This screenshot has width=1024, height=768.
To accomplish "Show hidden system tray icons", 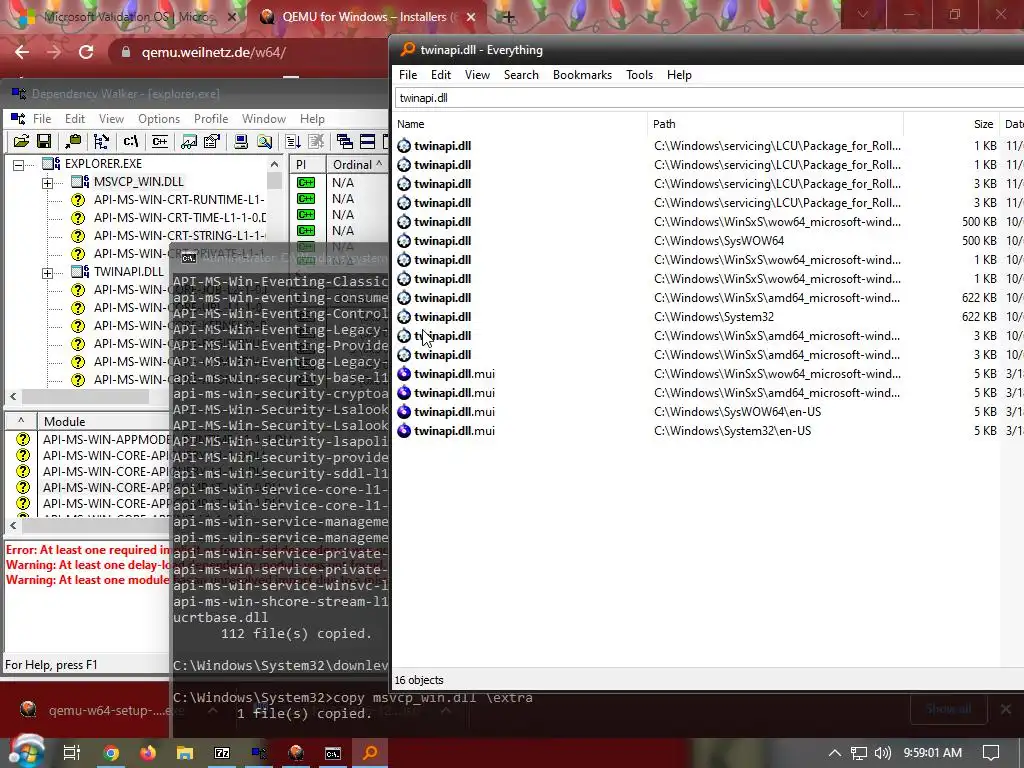I will [835, 753].
